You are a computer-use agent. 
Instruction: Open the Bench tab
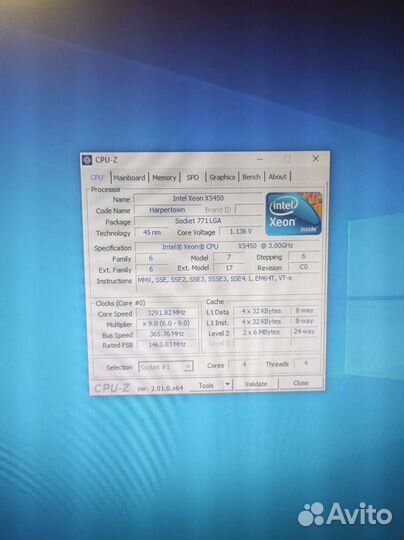(251, 177)
